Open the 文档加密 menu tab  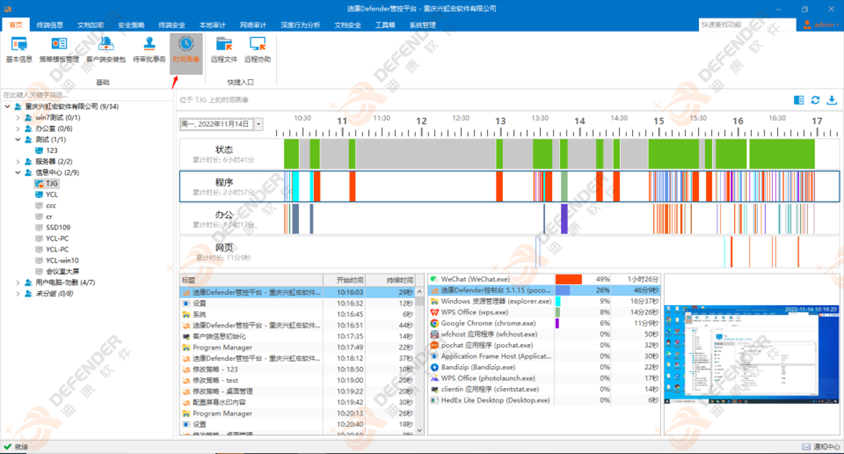[90, 24]
